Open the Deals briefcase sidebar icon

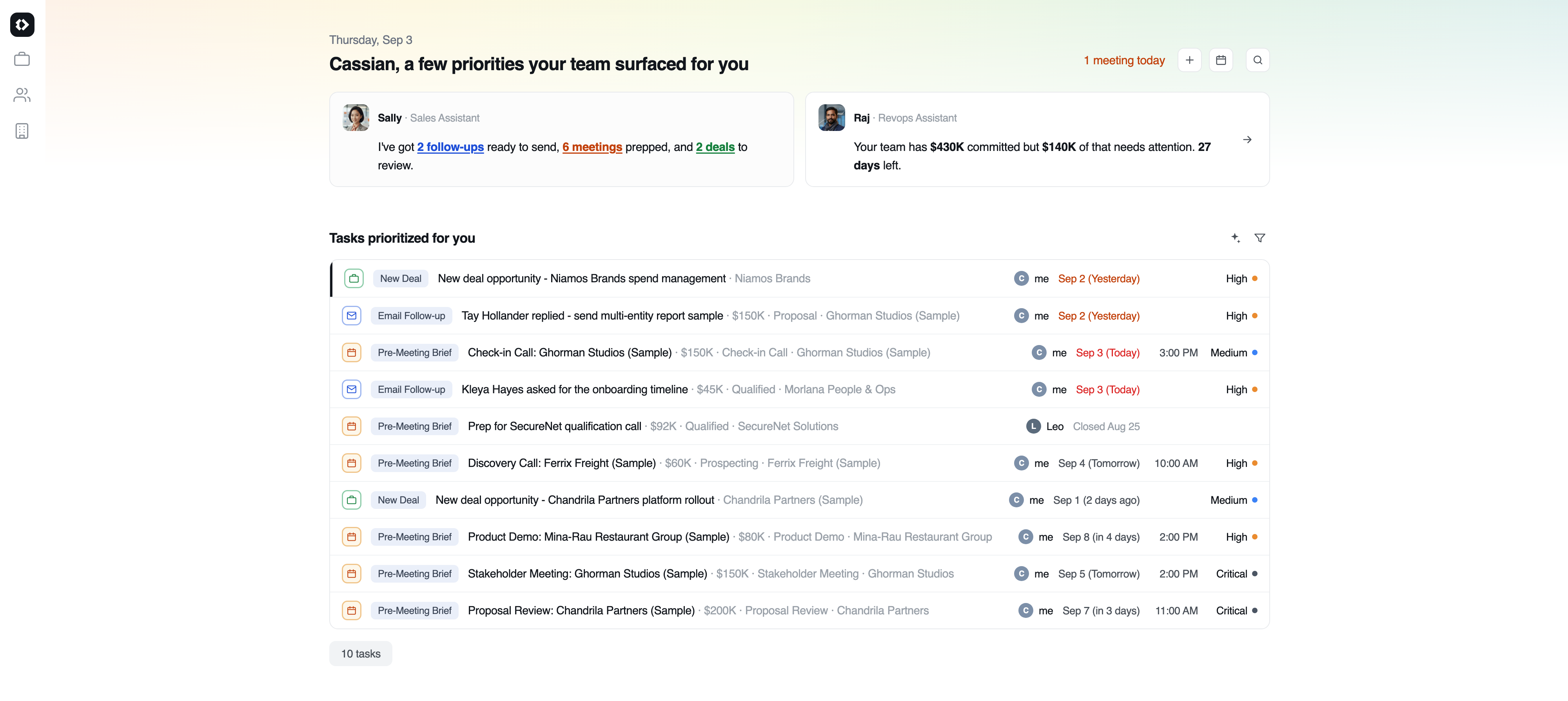[x=22, y=59]
